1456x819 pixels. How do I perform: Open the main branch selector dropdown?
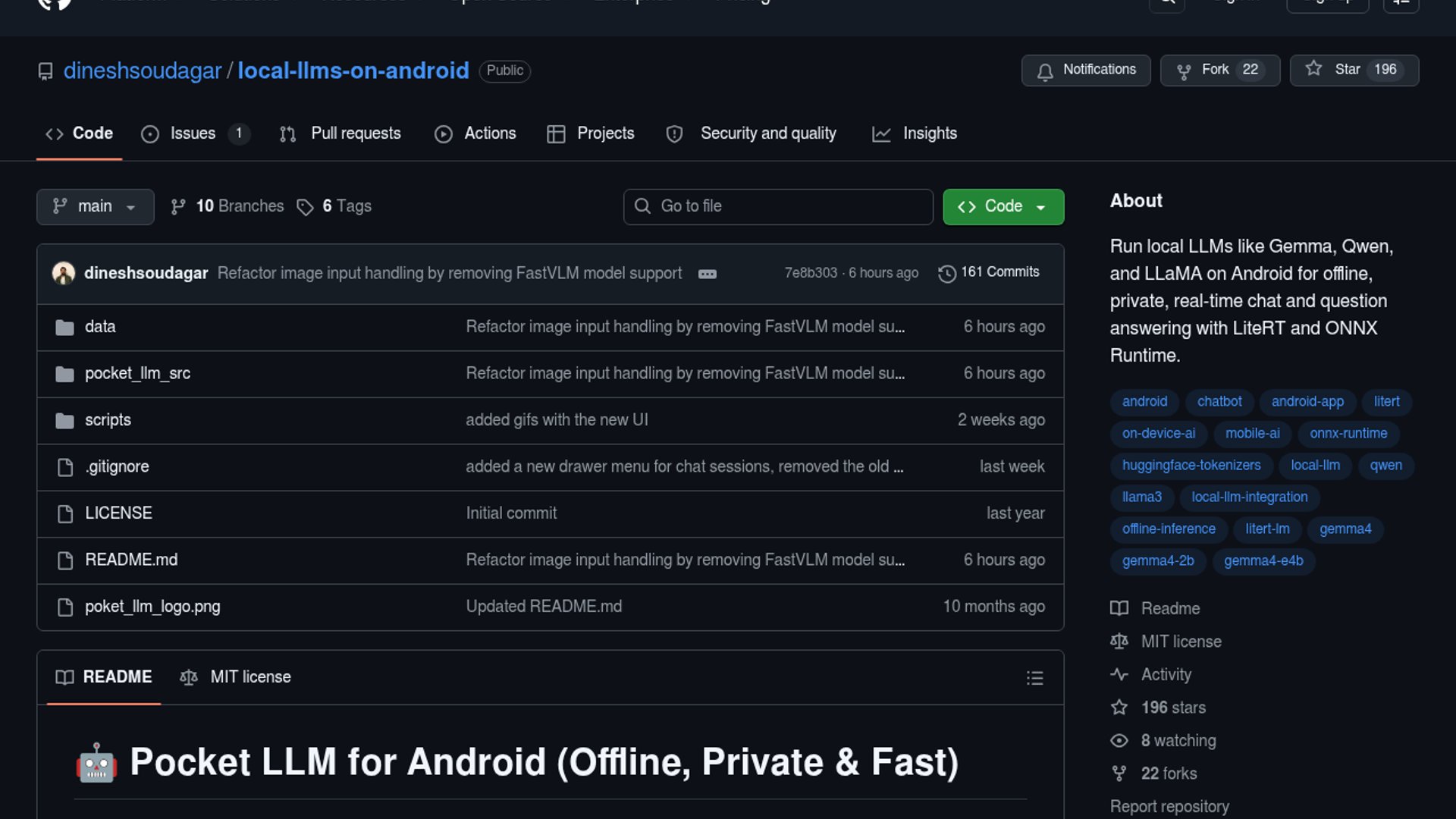click(95, 206)
